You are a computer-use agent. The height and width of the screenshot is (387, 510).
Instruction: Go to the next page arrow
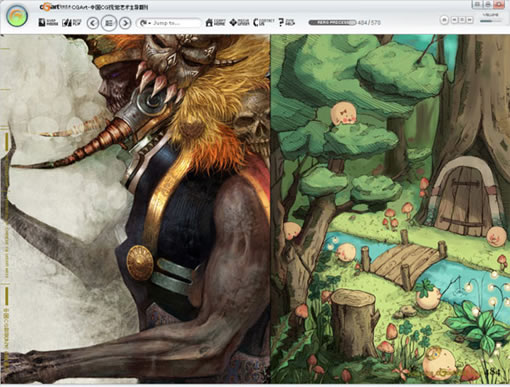[125, 23]
